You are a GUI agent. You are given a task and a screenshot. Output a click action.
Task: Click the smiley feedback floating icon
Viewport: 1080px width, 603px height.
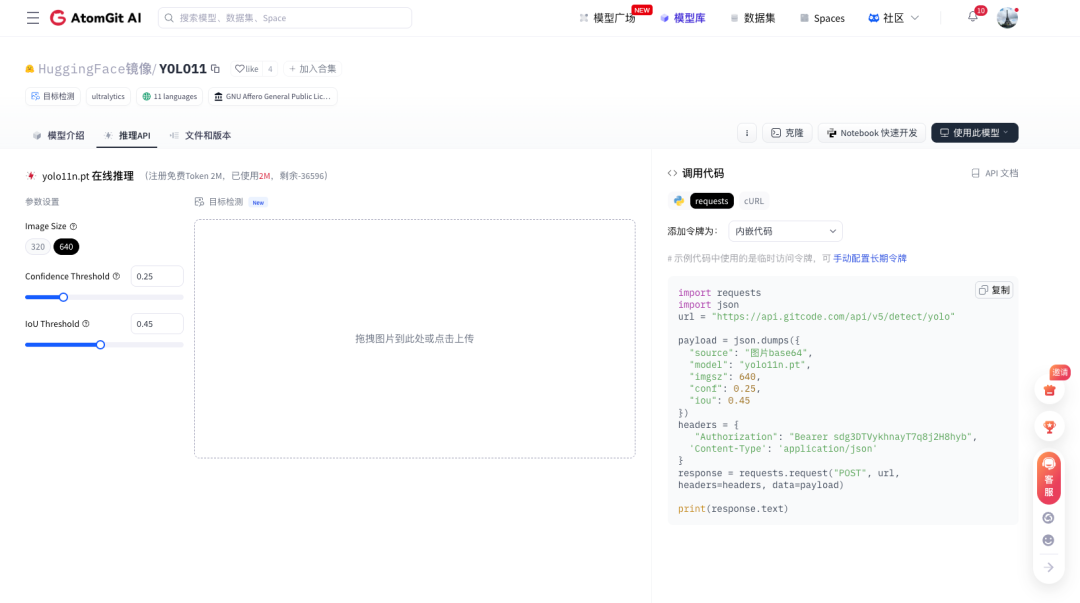click(1048, 540)
